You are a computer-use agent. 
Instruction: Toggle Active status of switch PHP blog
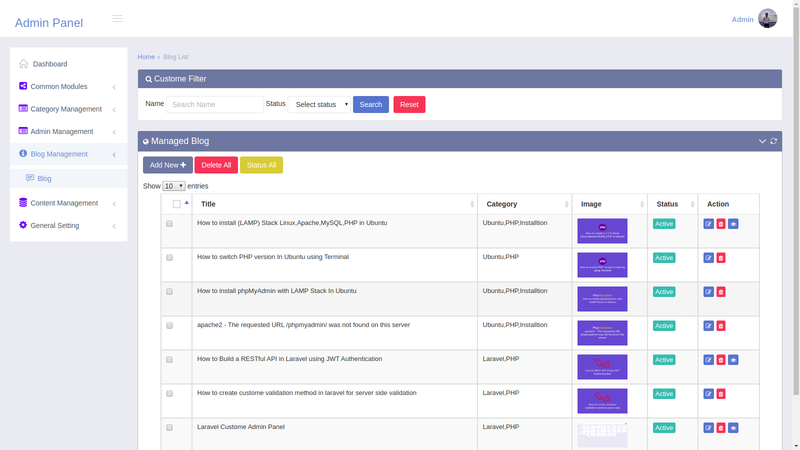tap(664, 258)
